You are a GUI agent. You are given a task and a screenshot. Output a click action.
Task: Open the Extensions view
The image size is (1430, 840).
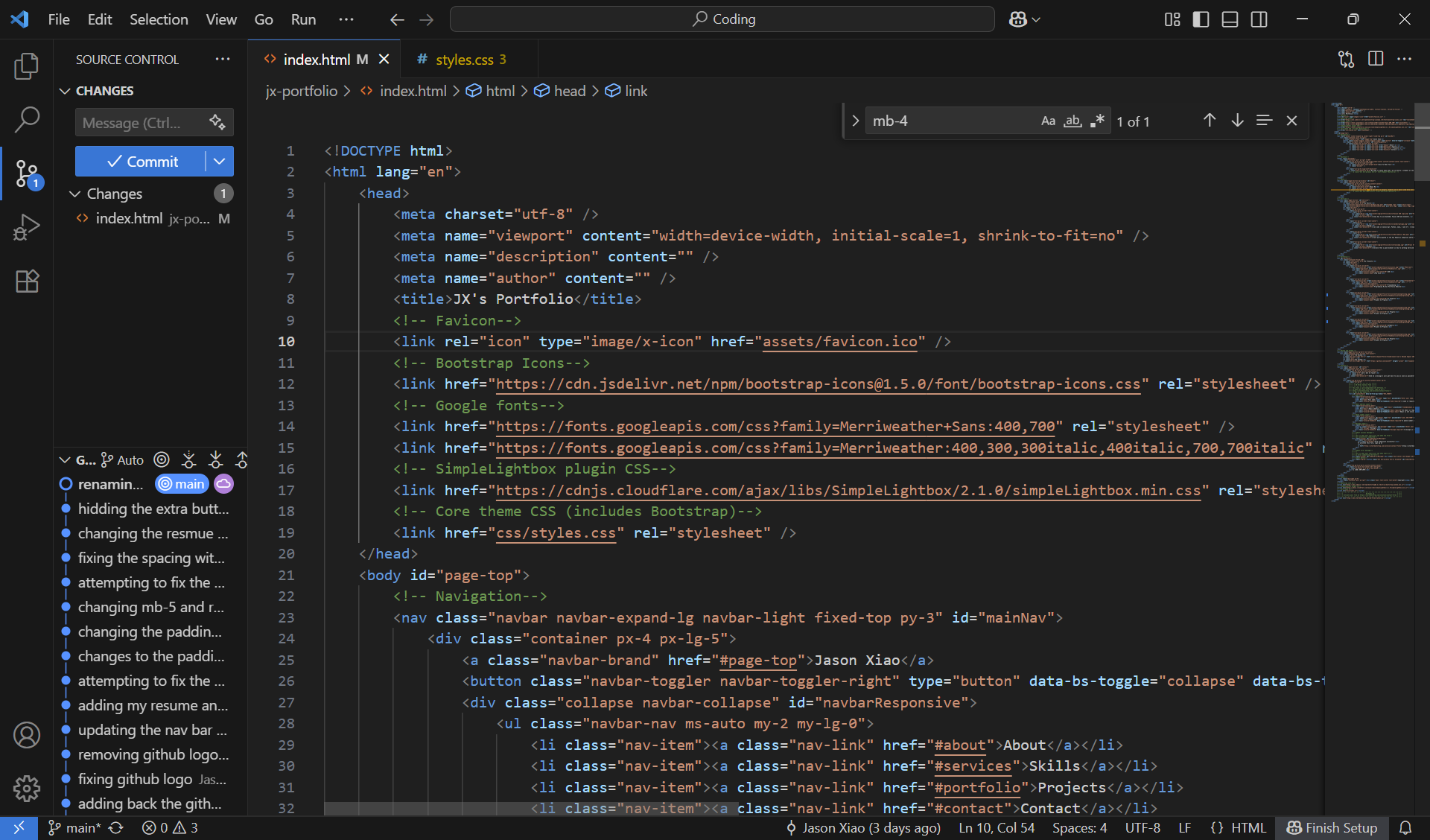click(x=27, y=281)
